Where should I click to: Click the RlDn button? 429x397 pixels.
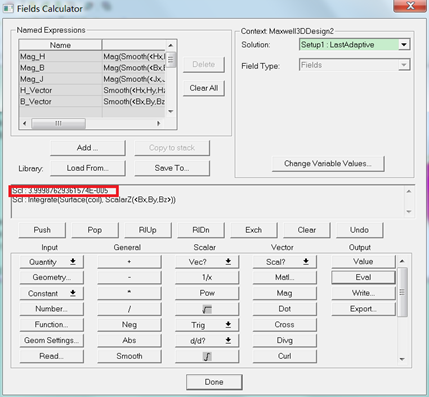201,230
